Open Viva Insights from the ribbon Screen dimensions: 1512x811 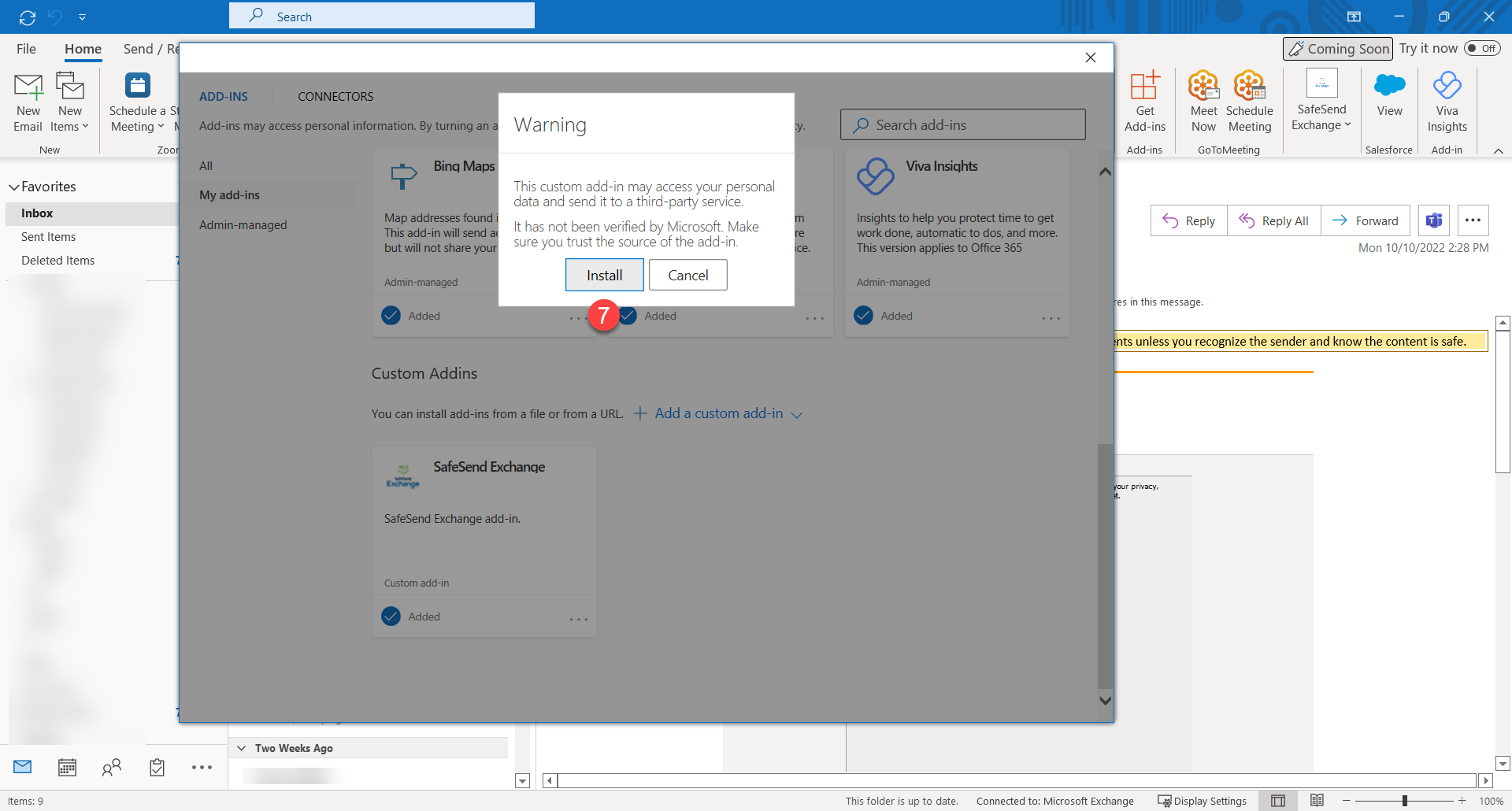click(x=1447, y=101)
